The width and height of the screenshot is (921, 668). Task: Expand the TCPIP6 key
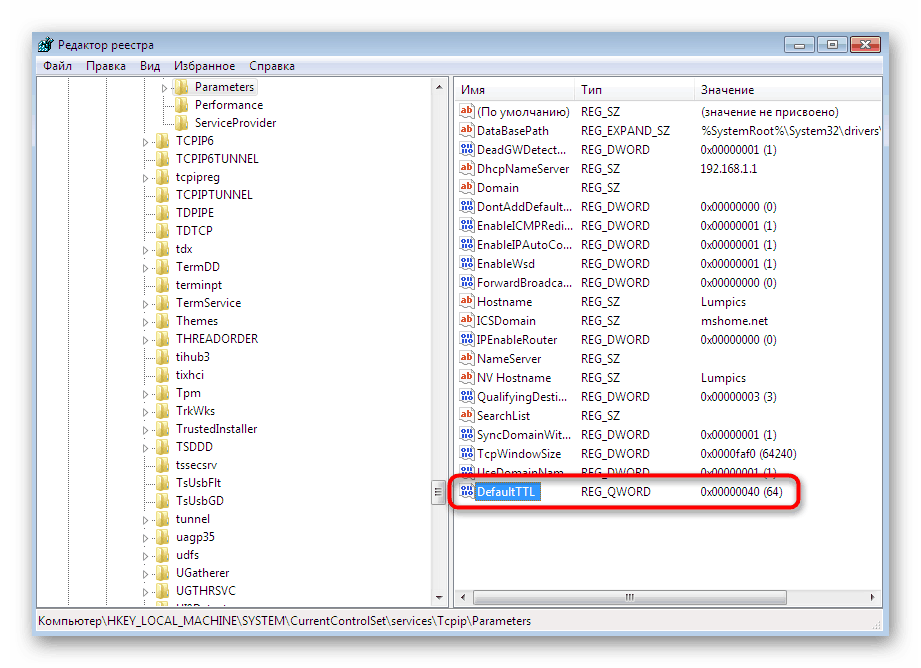145,142
